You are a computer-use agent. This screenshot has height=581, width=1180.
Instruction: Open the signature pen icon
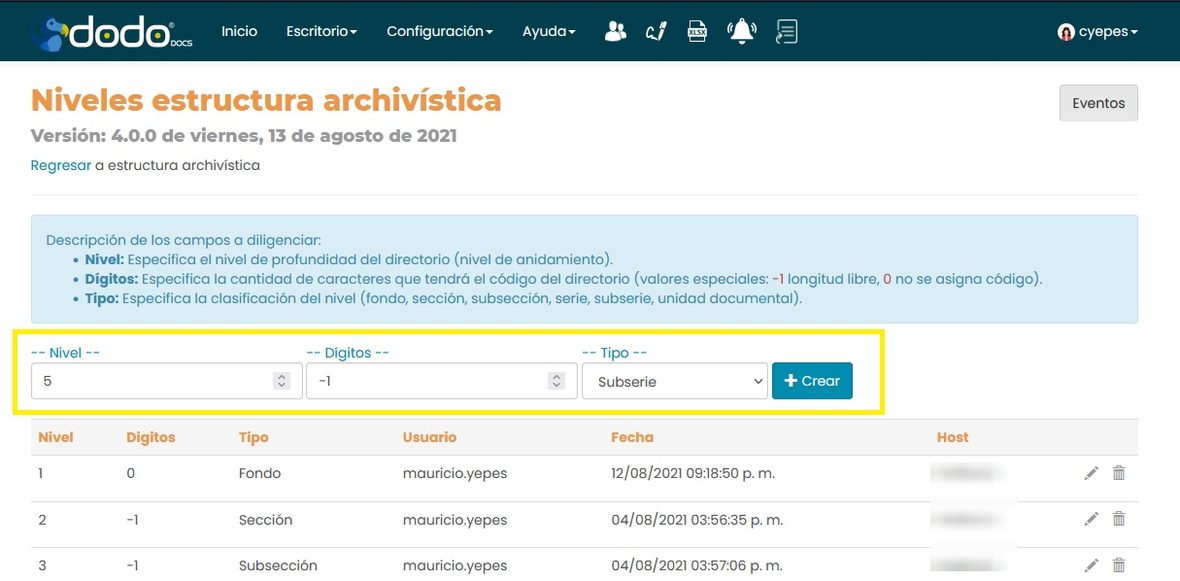coord(656,31)
